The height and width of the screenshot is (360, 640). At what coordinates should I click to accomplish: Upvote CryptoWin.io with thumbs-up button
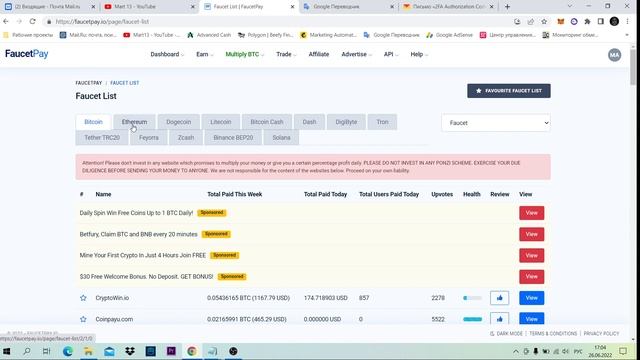coord(499,298)
